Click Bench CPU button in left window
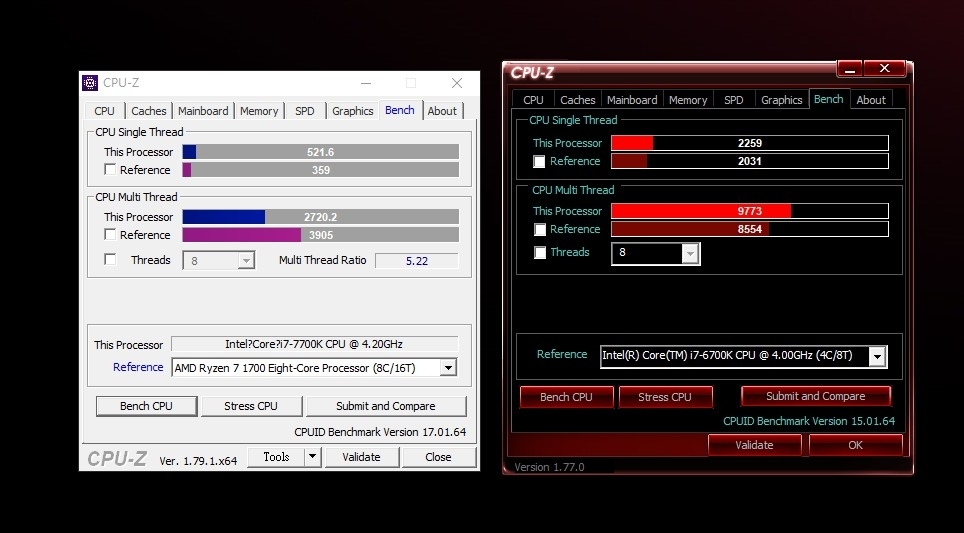This screenshot has width=964, height=533. 146,406
